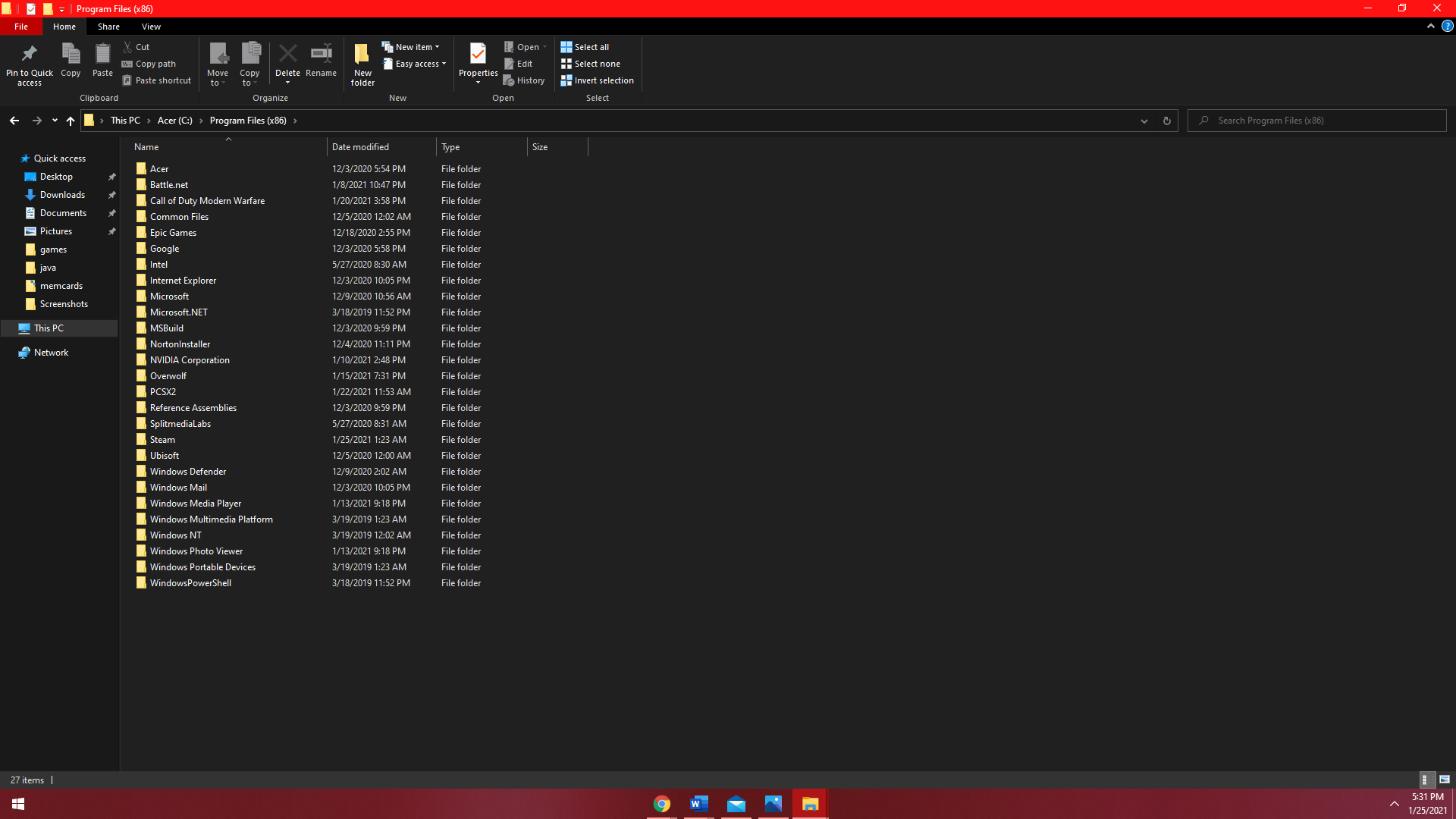Image resolution: width=1456 pixels, height=819 pixels.
Task: Open the File menu tab
Action: coord(21,27)
